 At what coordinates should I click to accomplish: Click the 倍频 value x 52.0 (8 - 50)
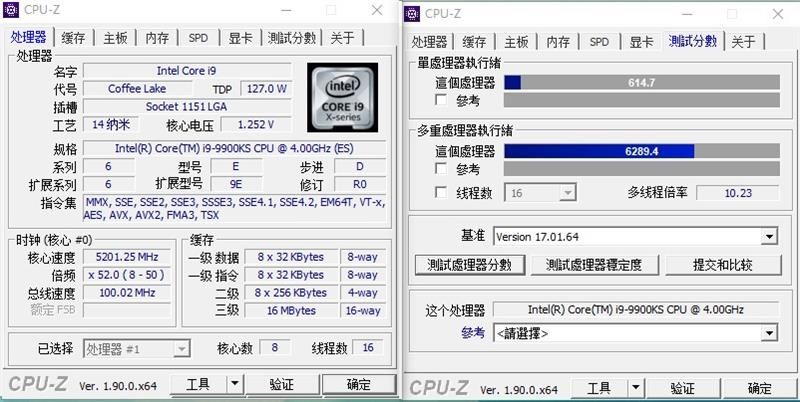(127, 274)
